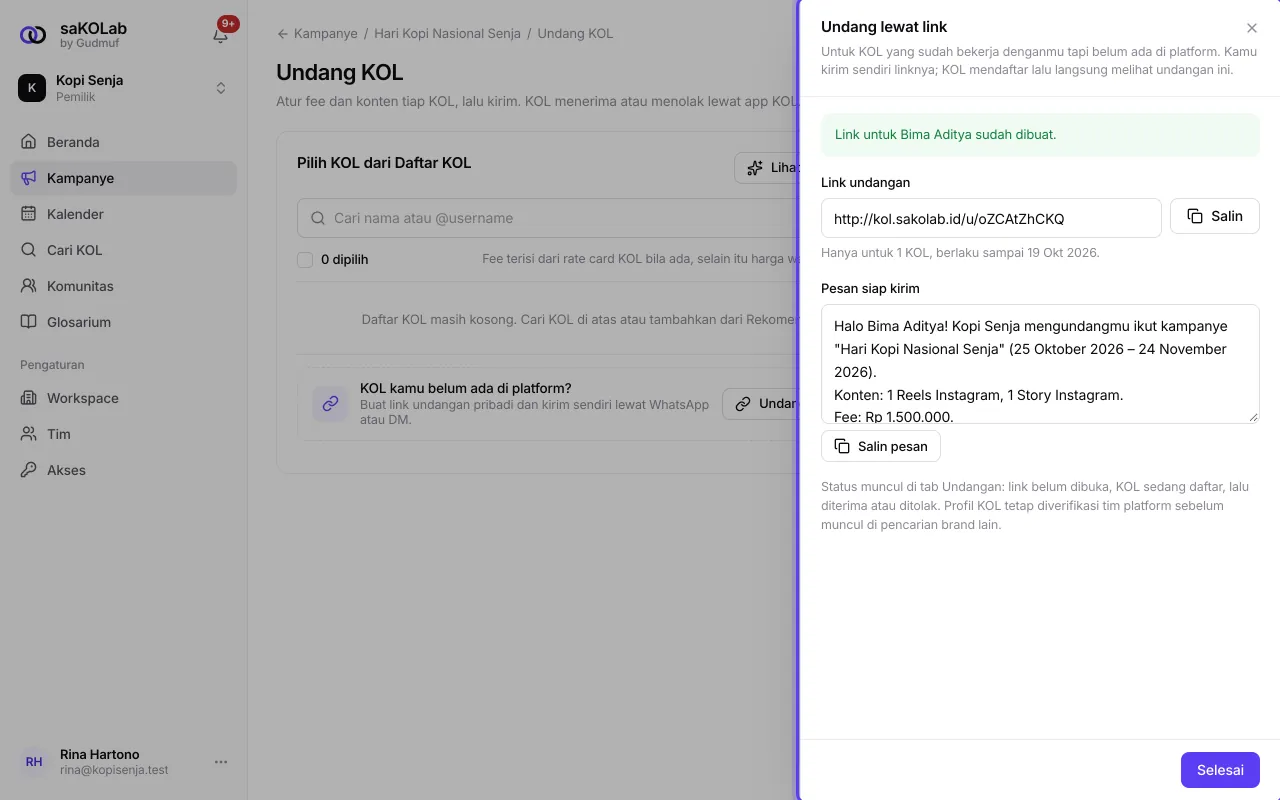The width and height of the screenshot is (1280, 800).
Task: Open Hari Kopi Nasional Senja breadcrumb
Action: (x=448, y=34)
